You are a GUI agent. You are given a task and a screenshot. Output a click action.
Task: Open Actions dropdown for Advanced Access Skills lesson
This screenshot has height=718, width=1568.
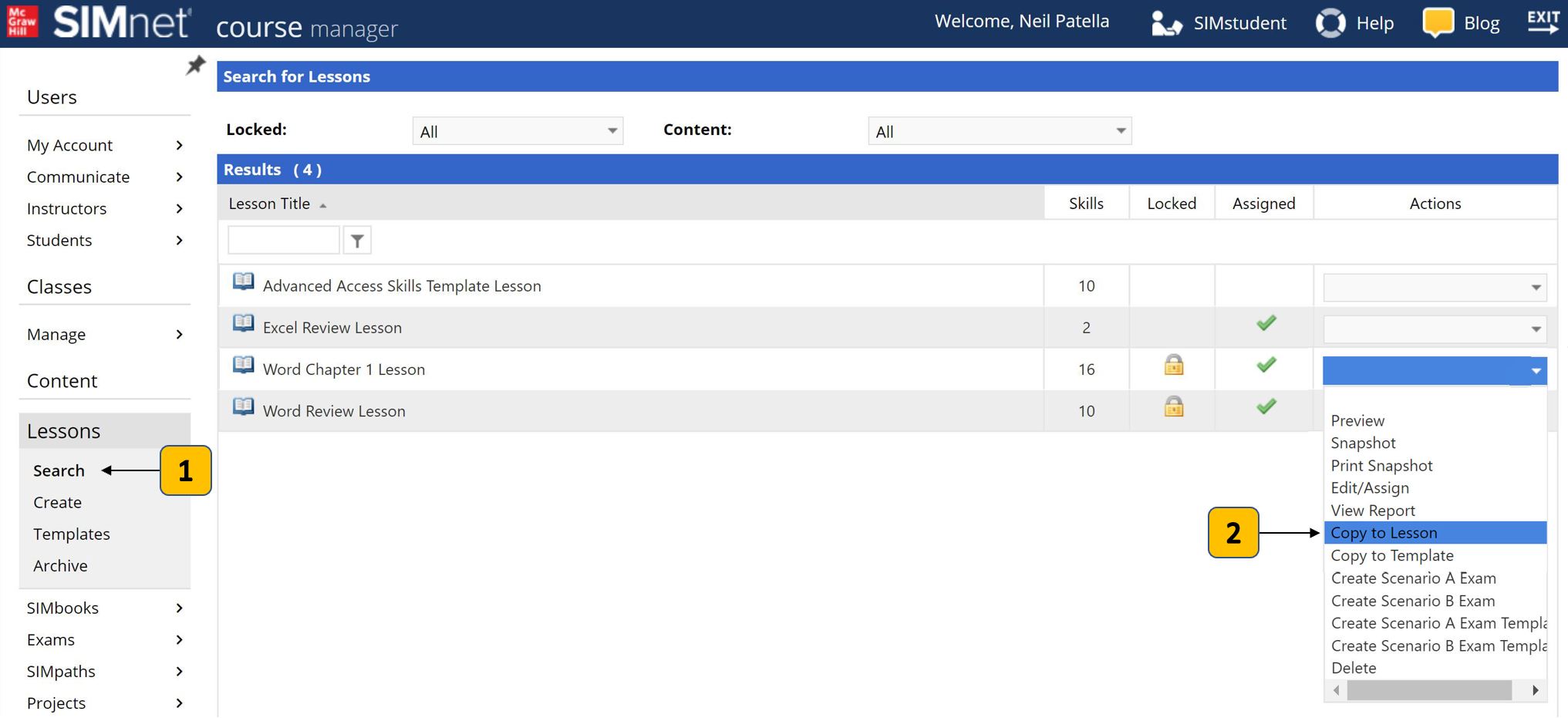pos(1435,287)
